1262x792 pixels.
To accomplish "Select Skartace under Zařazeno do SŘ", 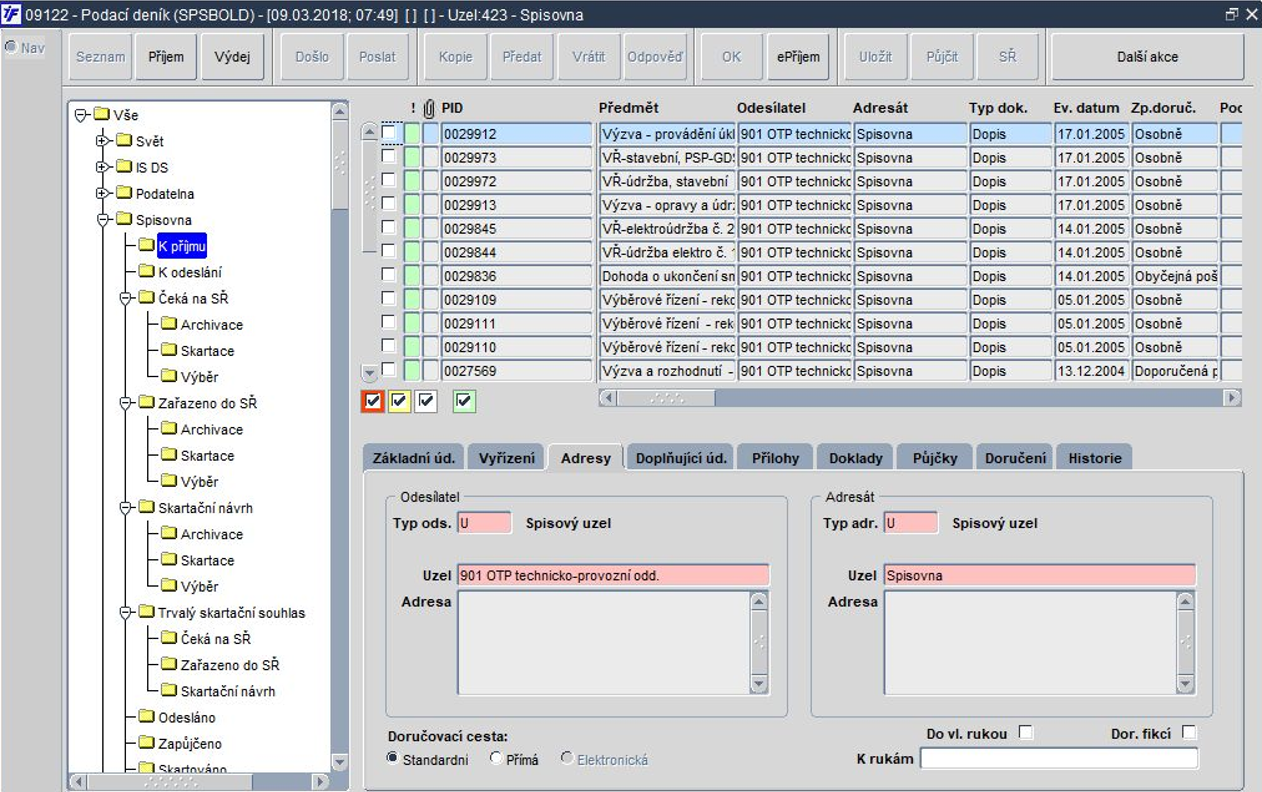I will point(208,455).
